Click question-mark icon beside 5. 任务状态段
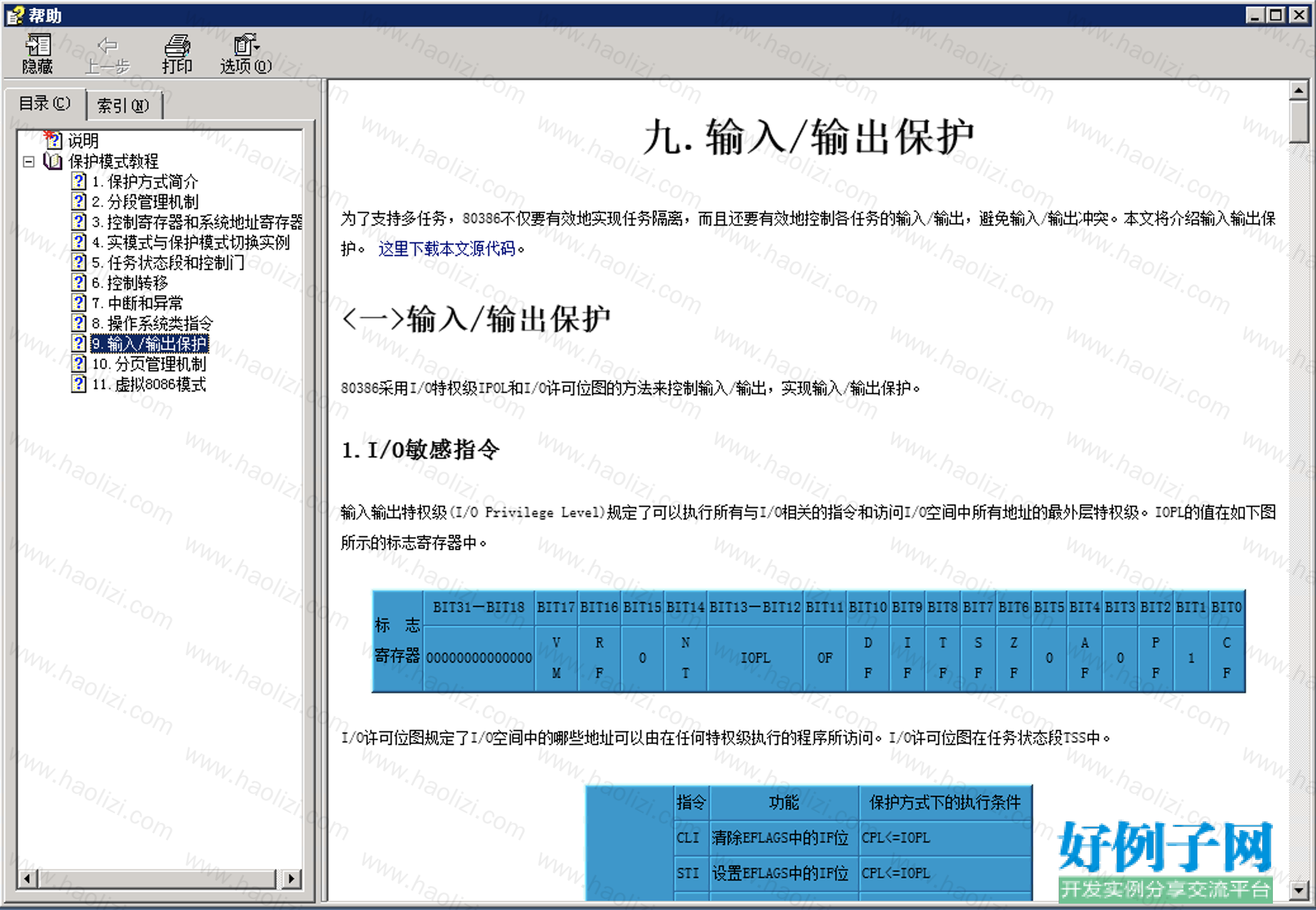 (x=79, y=262)
